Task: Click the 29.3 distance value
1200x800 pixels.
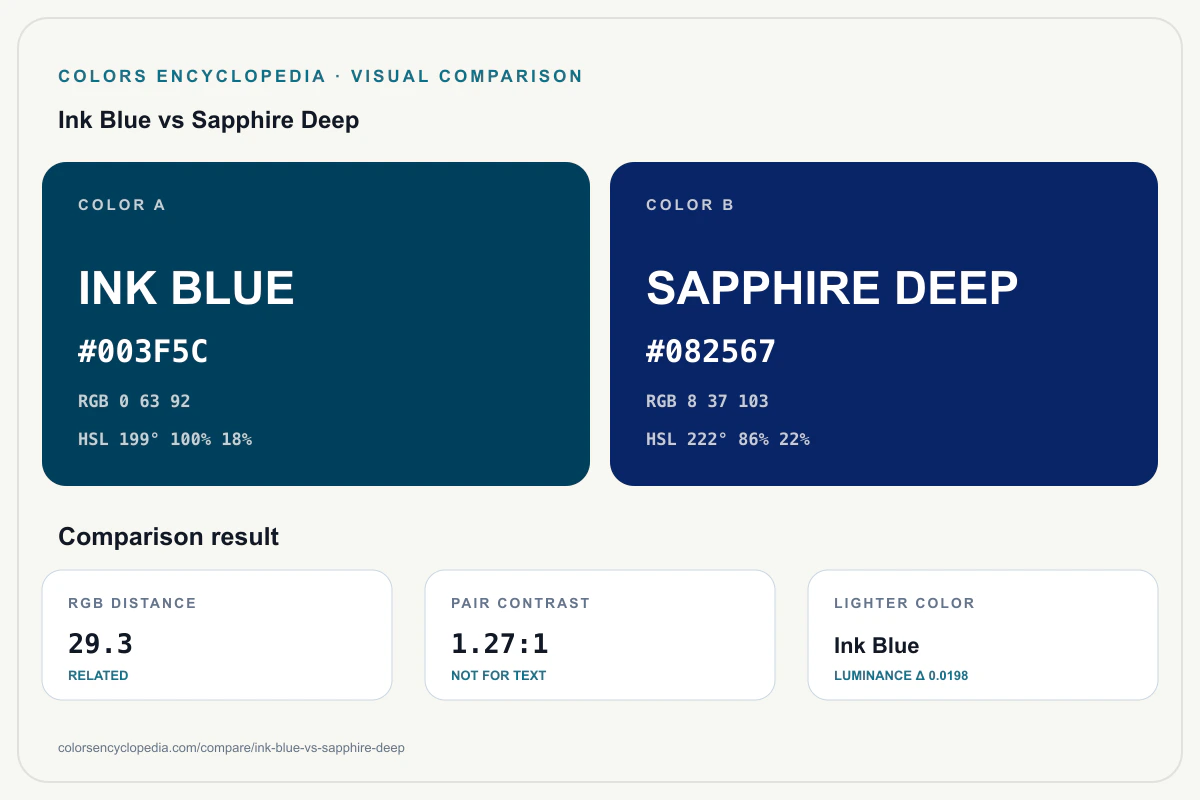Action: [100, 644]
